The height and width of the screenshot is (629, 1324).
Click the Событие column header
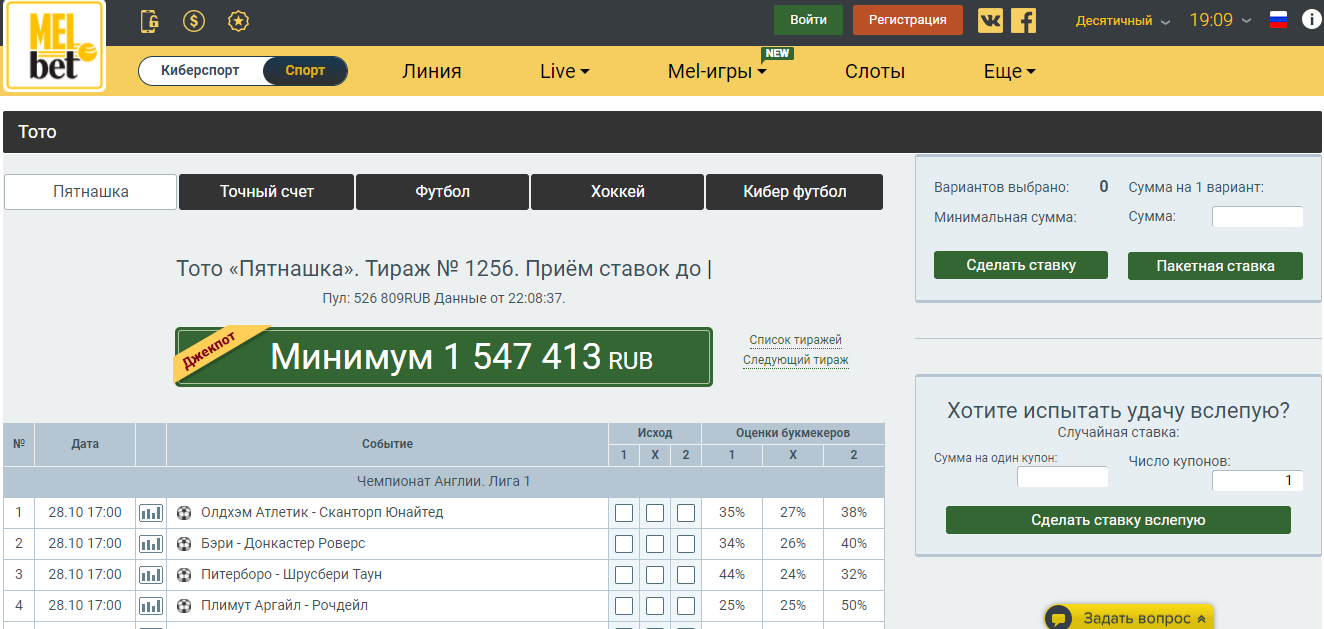[387, 444]
